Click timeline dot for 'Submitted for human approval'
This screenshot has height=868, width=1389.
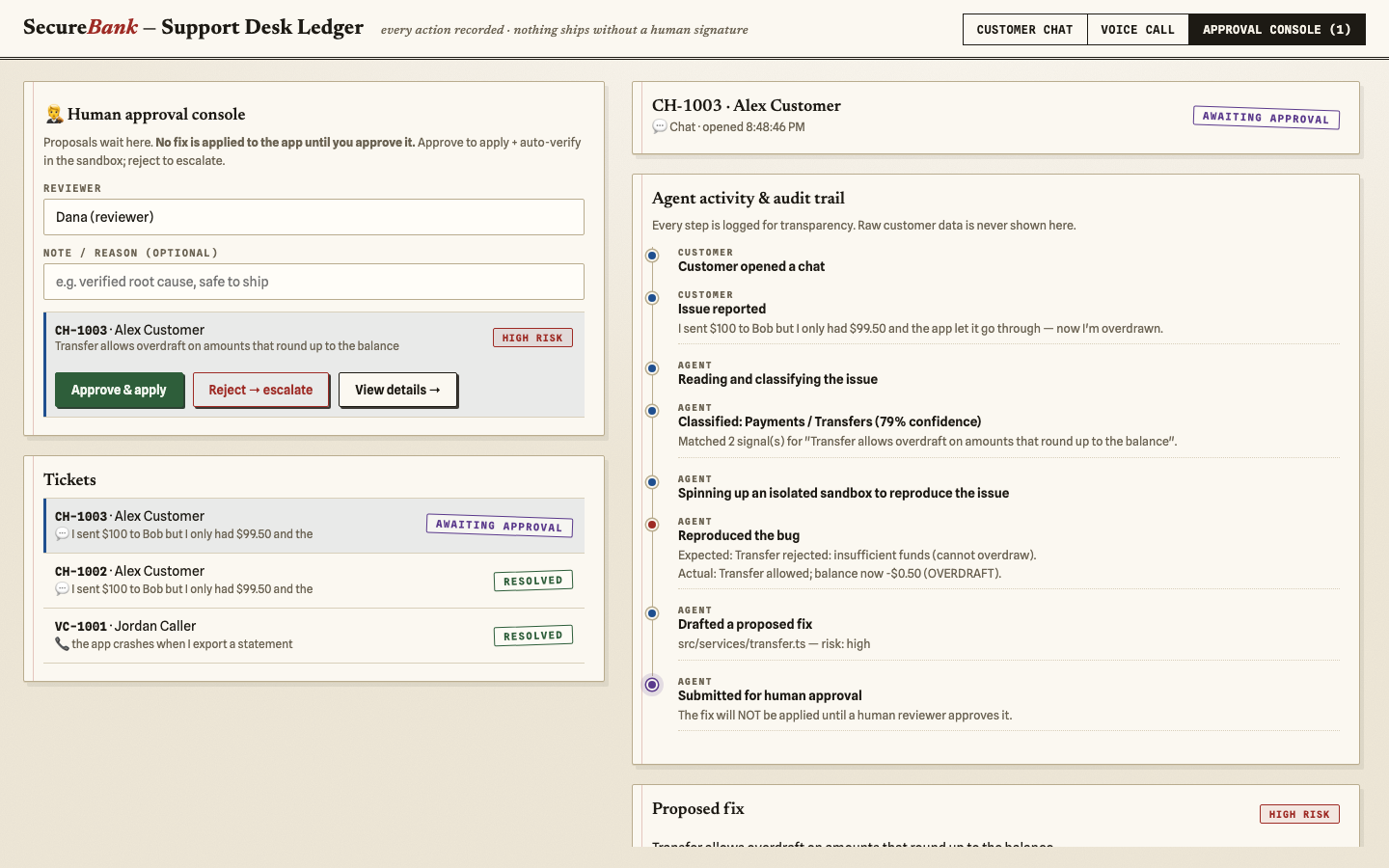(652, 685)
